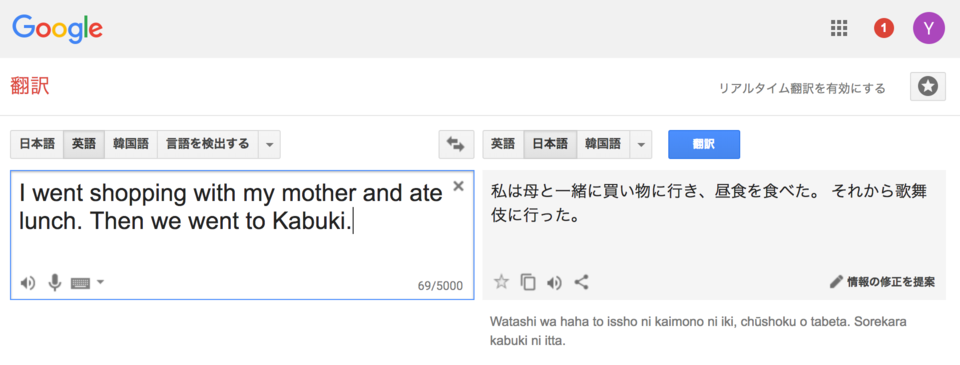Click リアルタイム翻訳を有効にする link
The width and height of the screenshot is (960, 365).
pos(802,88)
